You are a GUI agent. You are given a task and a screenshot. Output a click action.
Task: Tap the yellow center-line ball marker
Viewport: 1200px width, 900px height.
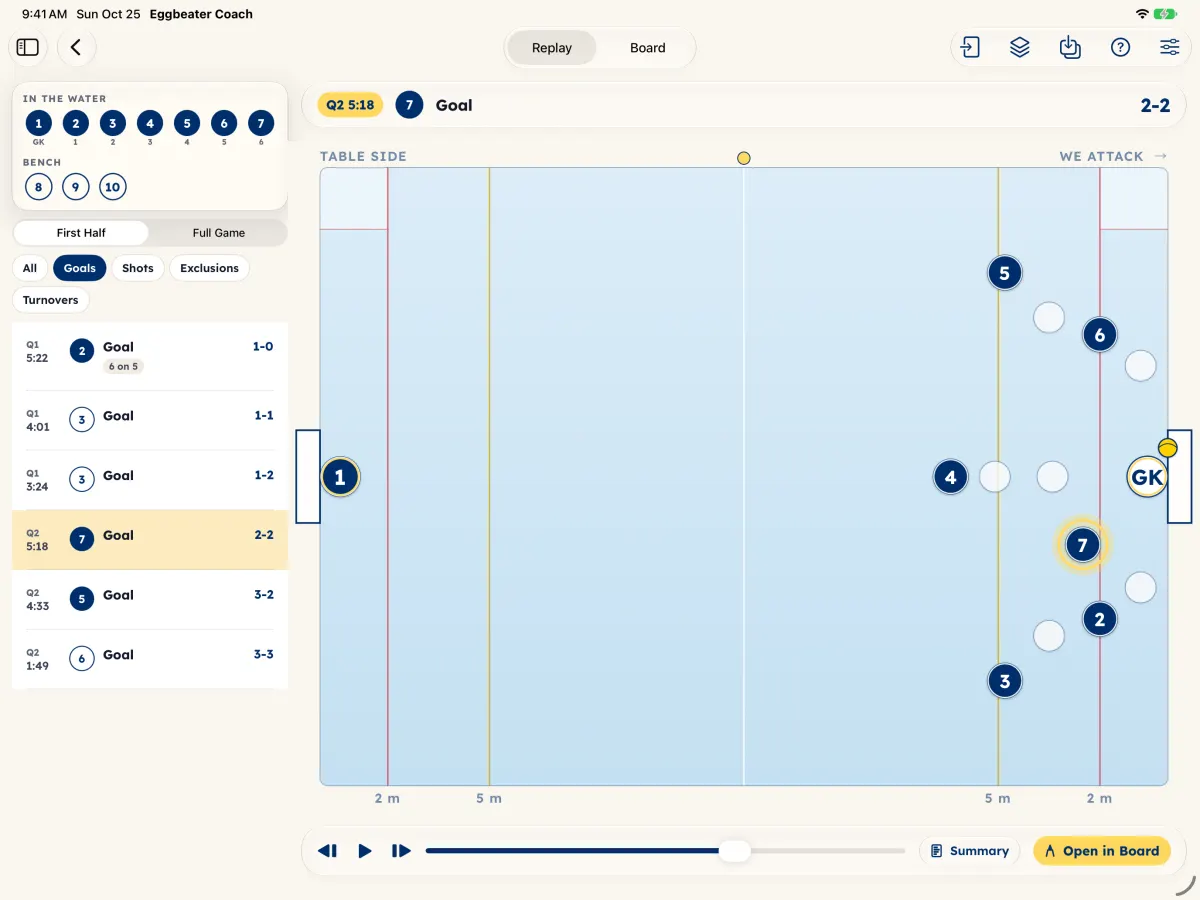pos(743,158)
